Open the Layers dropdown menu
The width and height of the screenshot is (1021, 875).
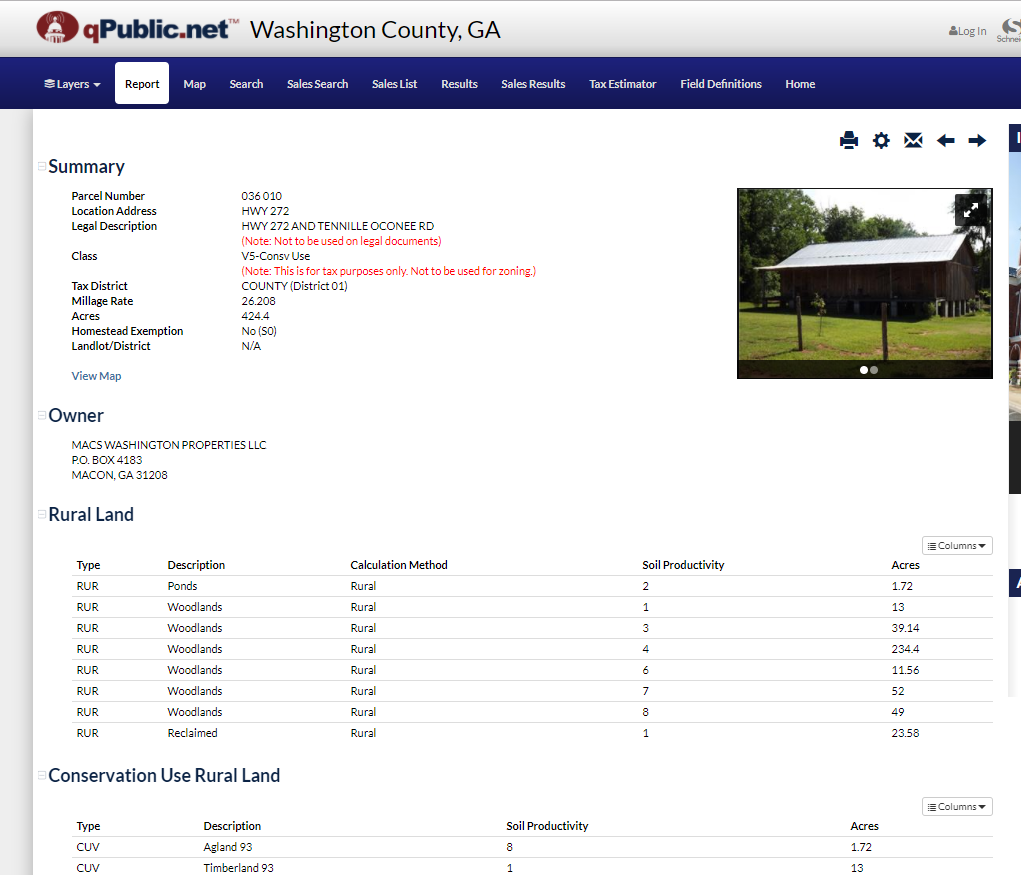[72, 84]
